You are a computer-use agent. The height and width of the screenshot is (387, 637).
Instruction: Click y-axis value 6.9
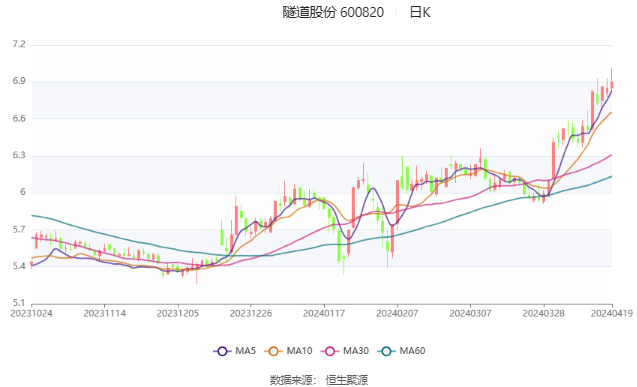[x=19, y=81]
